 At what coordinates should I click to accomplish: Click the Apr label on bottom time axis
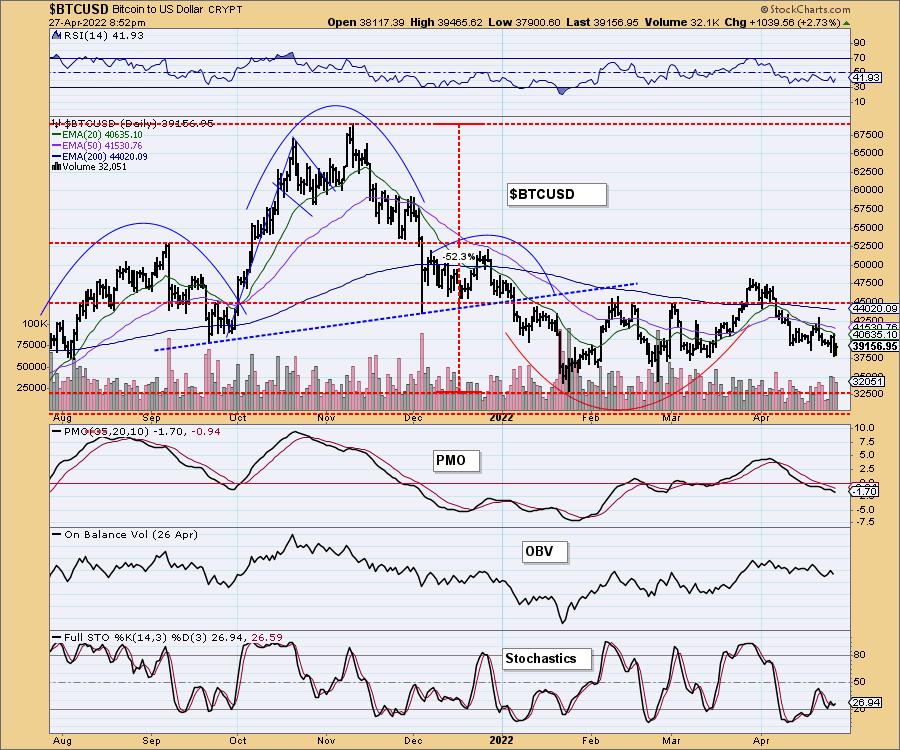click(x=761, y=740)
